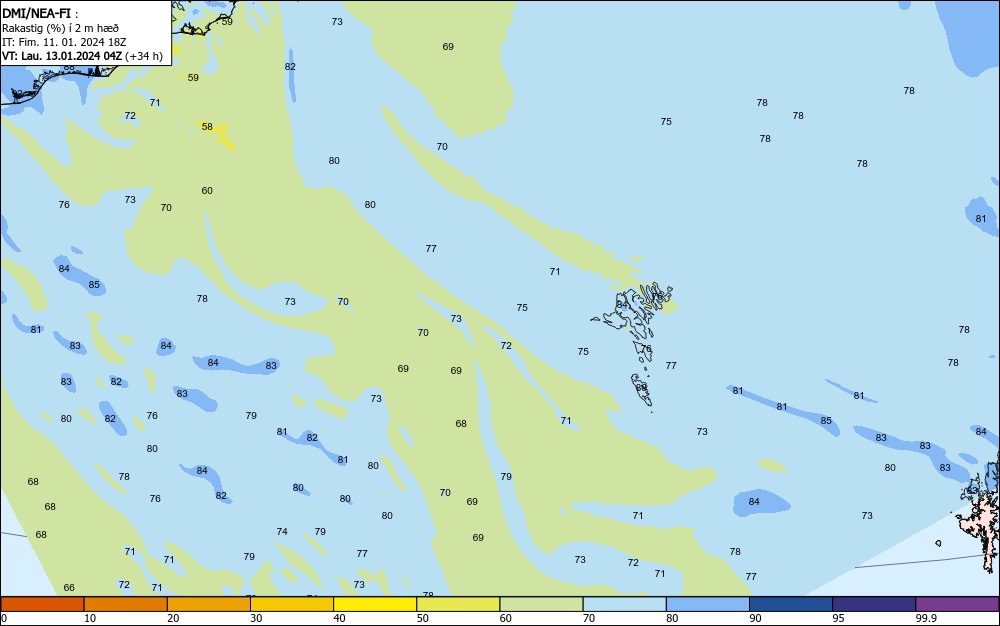Click the bright yellow 40–50 legend swatch

(375, 604)
